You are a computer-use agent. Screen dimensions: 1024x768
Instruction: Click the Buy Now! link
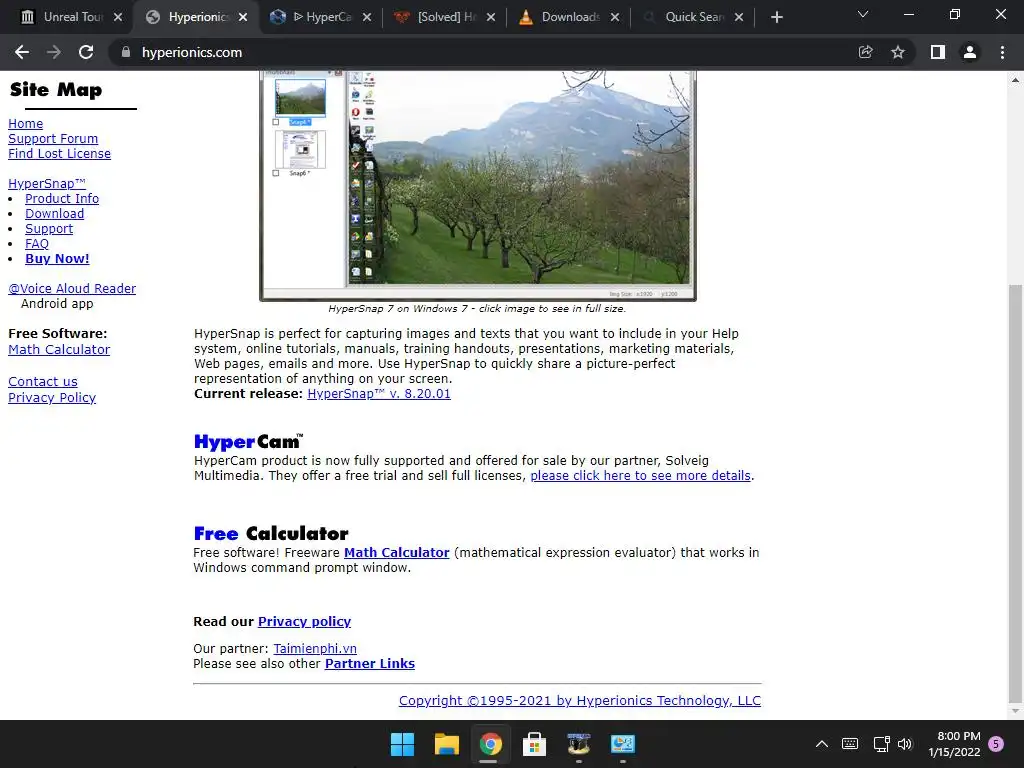click(x=57, y=259)
